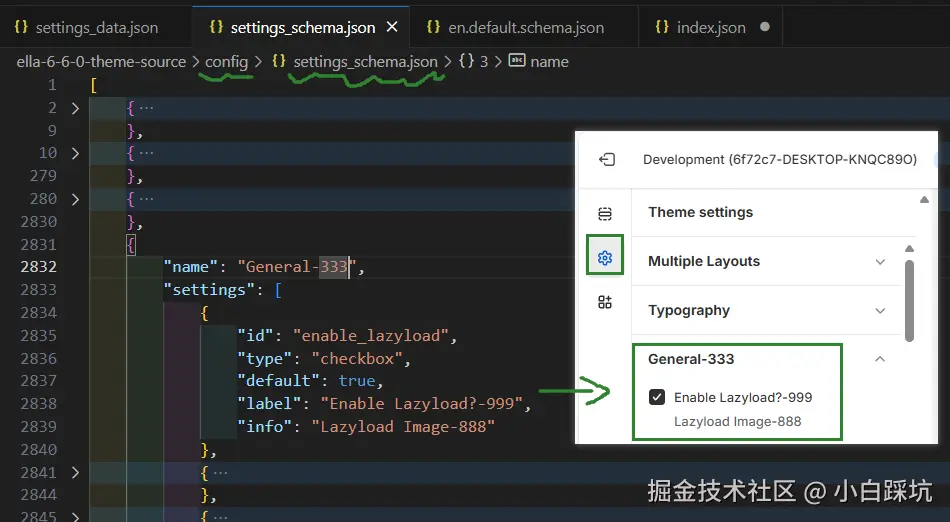
Task: Click the "Enable Lazyload?-999" label string
Action: point(422,404)
